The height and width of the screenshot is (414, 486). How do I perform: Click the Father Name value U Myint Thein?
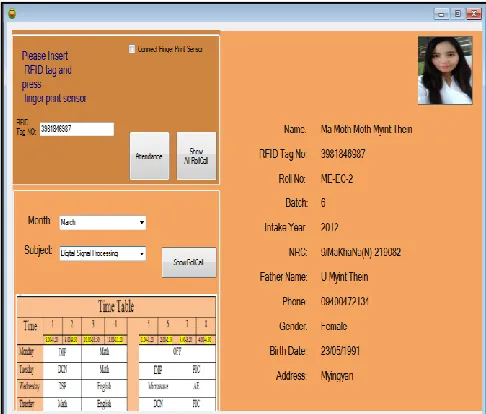[345, 277]
